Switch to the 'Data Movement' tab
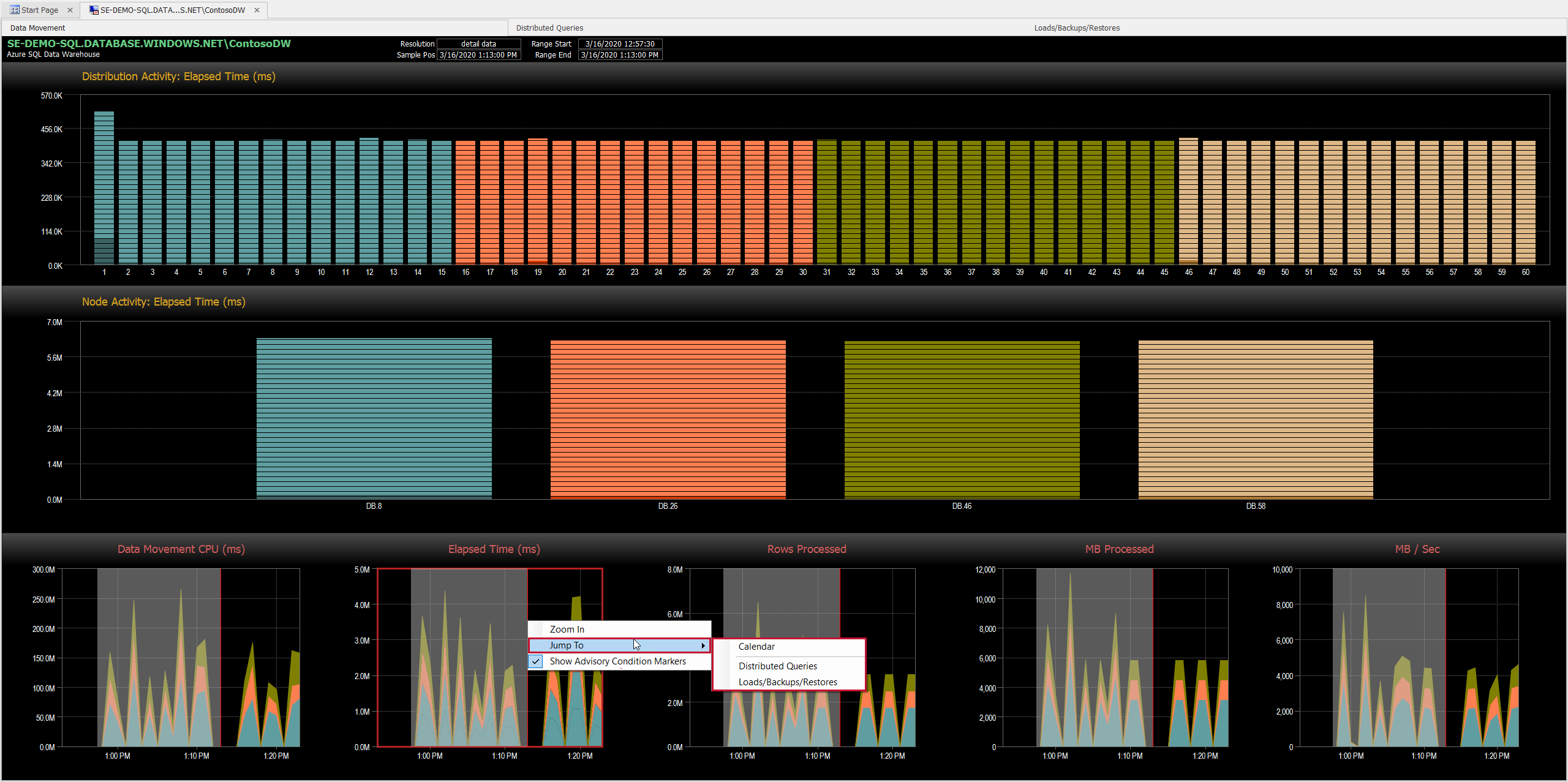Image resolution: width=1568 pixels, height=782 pixels. pos(37,28)
